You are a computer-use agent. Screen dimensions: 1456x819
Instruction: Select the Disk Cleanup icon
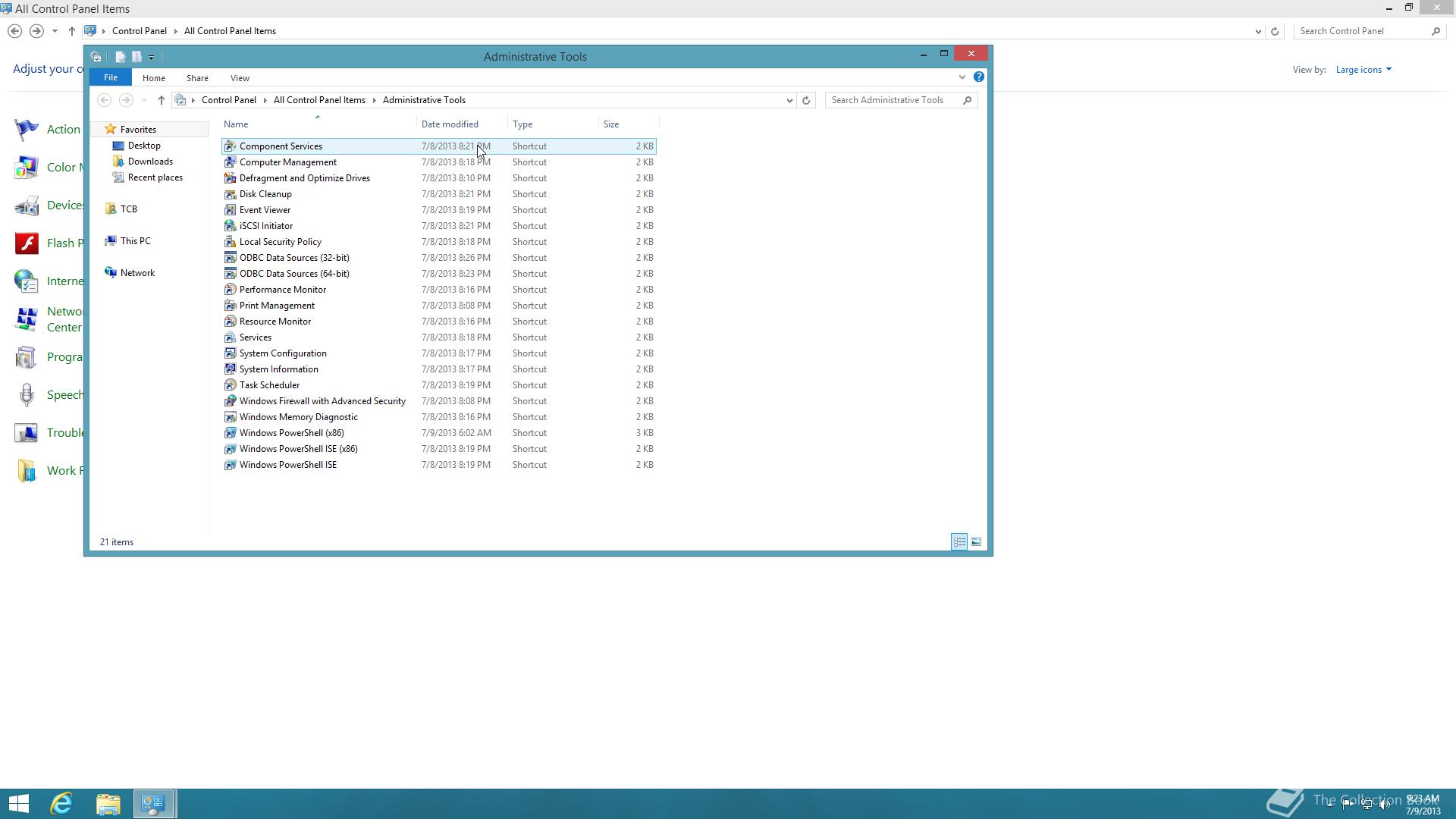coord(230,194)
